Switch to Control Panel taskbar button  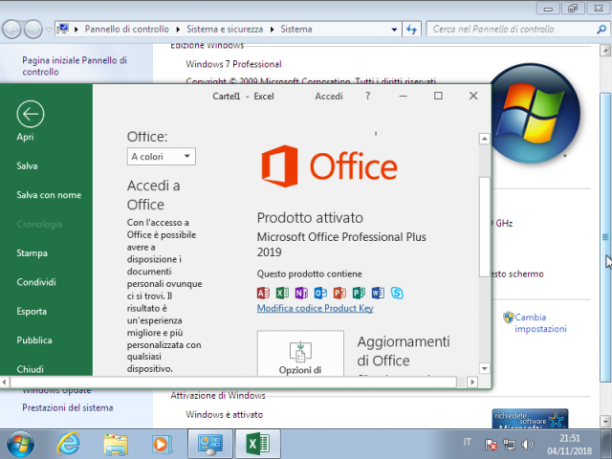tap(210, 444)
